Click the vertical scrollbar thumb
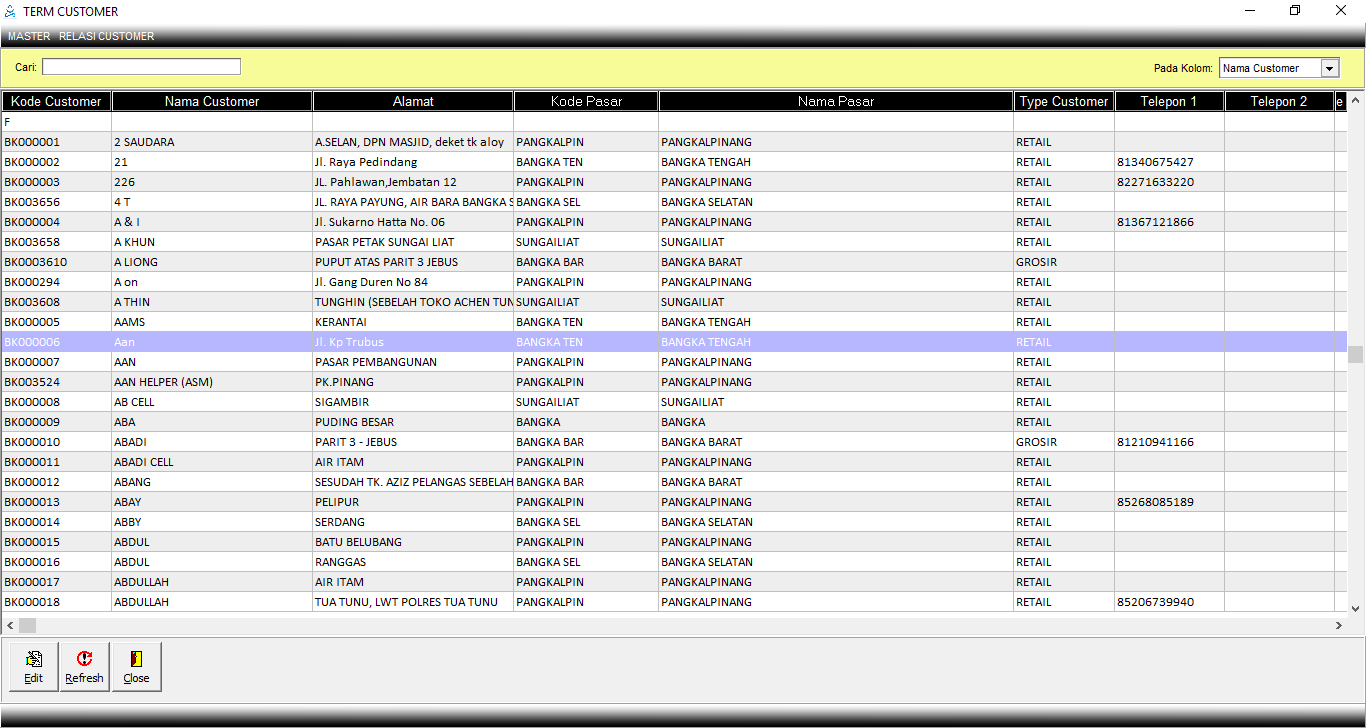1366x728 pixels. pos(1356,354)
